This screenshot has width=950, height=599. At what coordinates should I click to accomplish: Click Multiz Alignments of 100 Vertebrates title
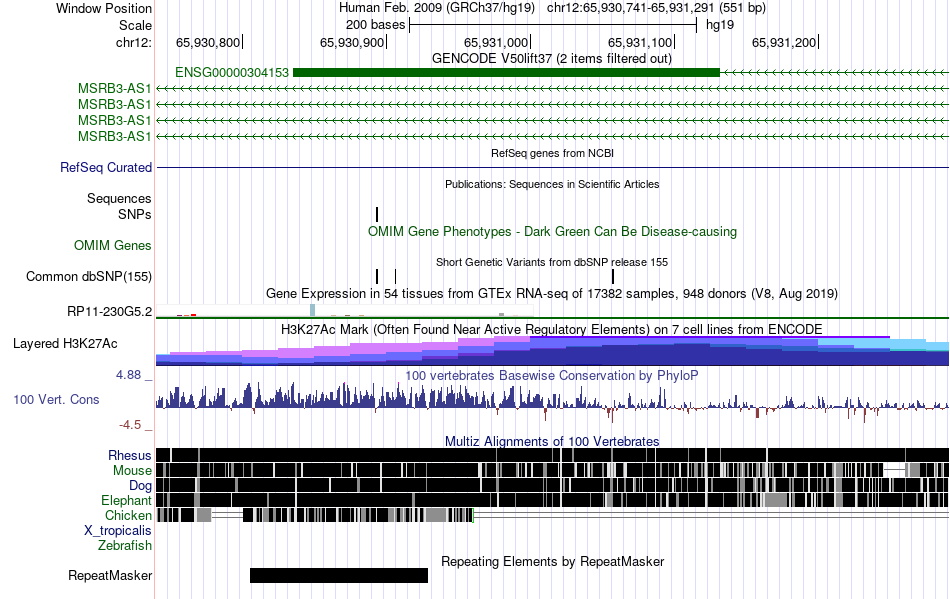click(552, 442)
